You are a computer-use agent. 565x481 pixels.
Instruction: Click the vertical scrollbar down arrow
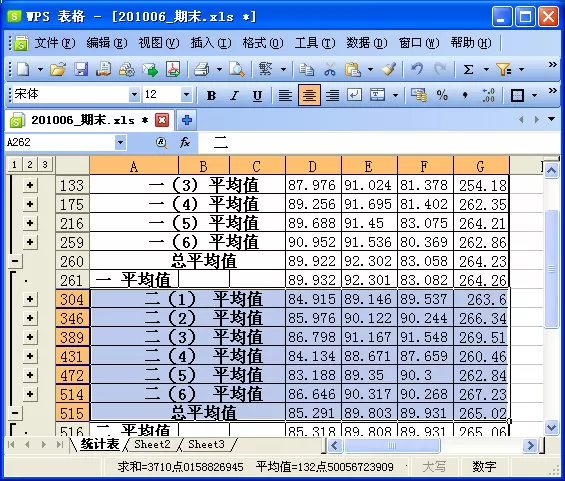[551, 428]
